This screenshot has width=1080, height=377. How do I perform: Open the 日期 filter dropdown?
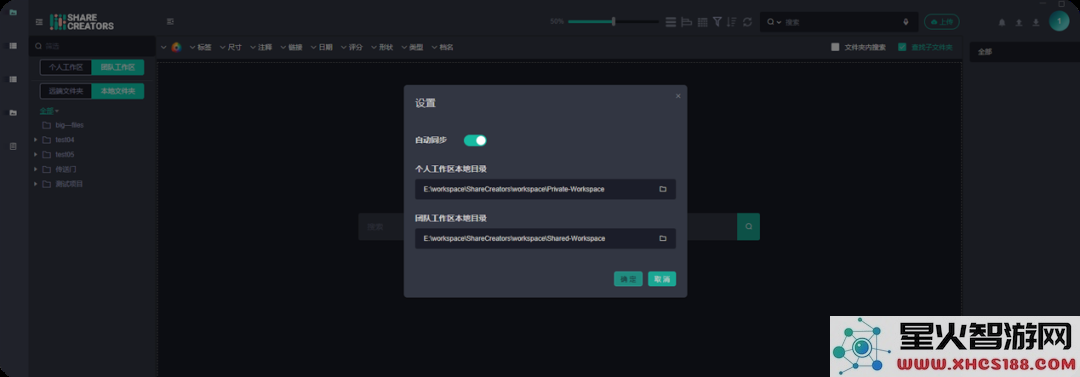[321, 47]
